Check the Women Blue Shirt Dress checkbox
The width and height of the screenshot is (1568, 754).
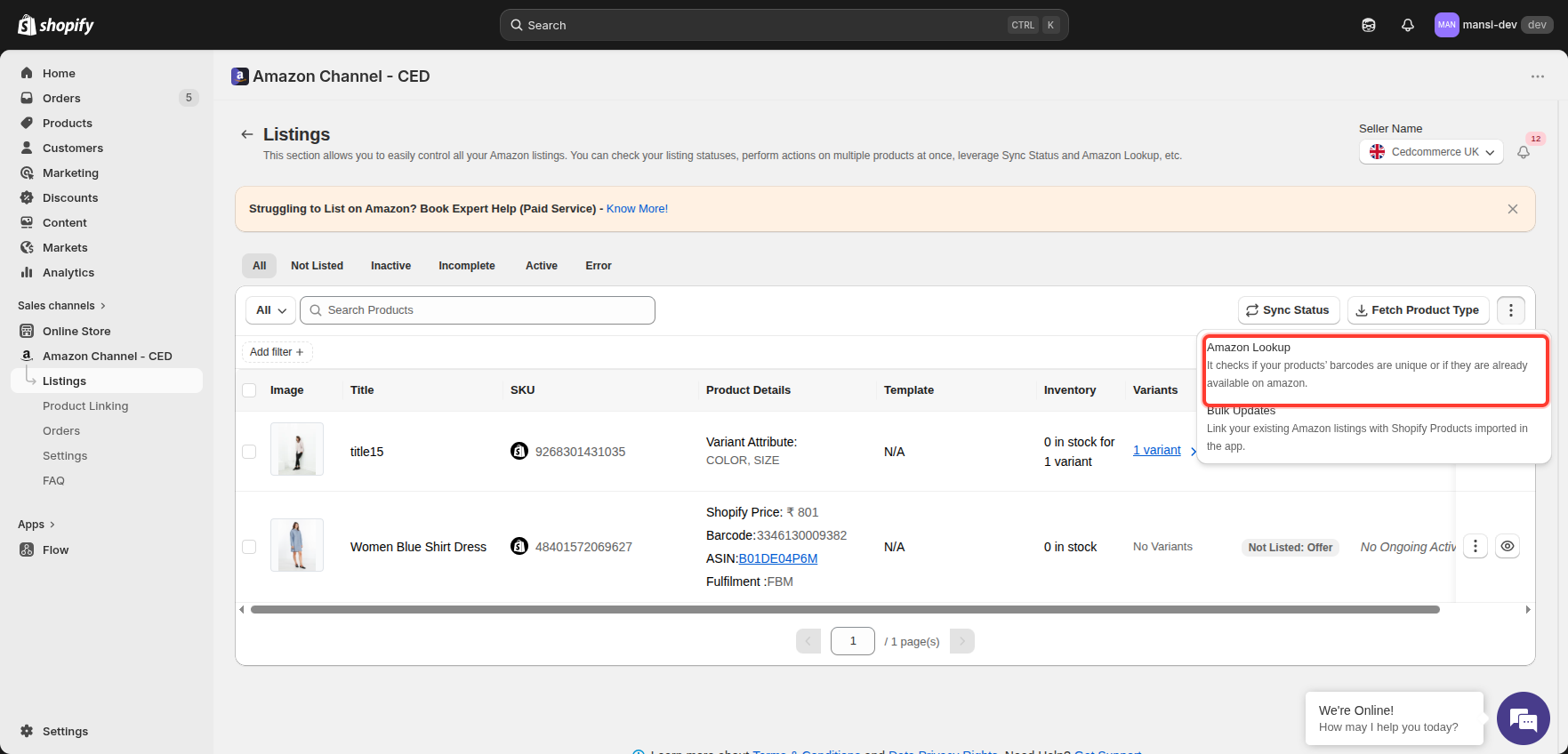[x=249, y=547]
